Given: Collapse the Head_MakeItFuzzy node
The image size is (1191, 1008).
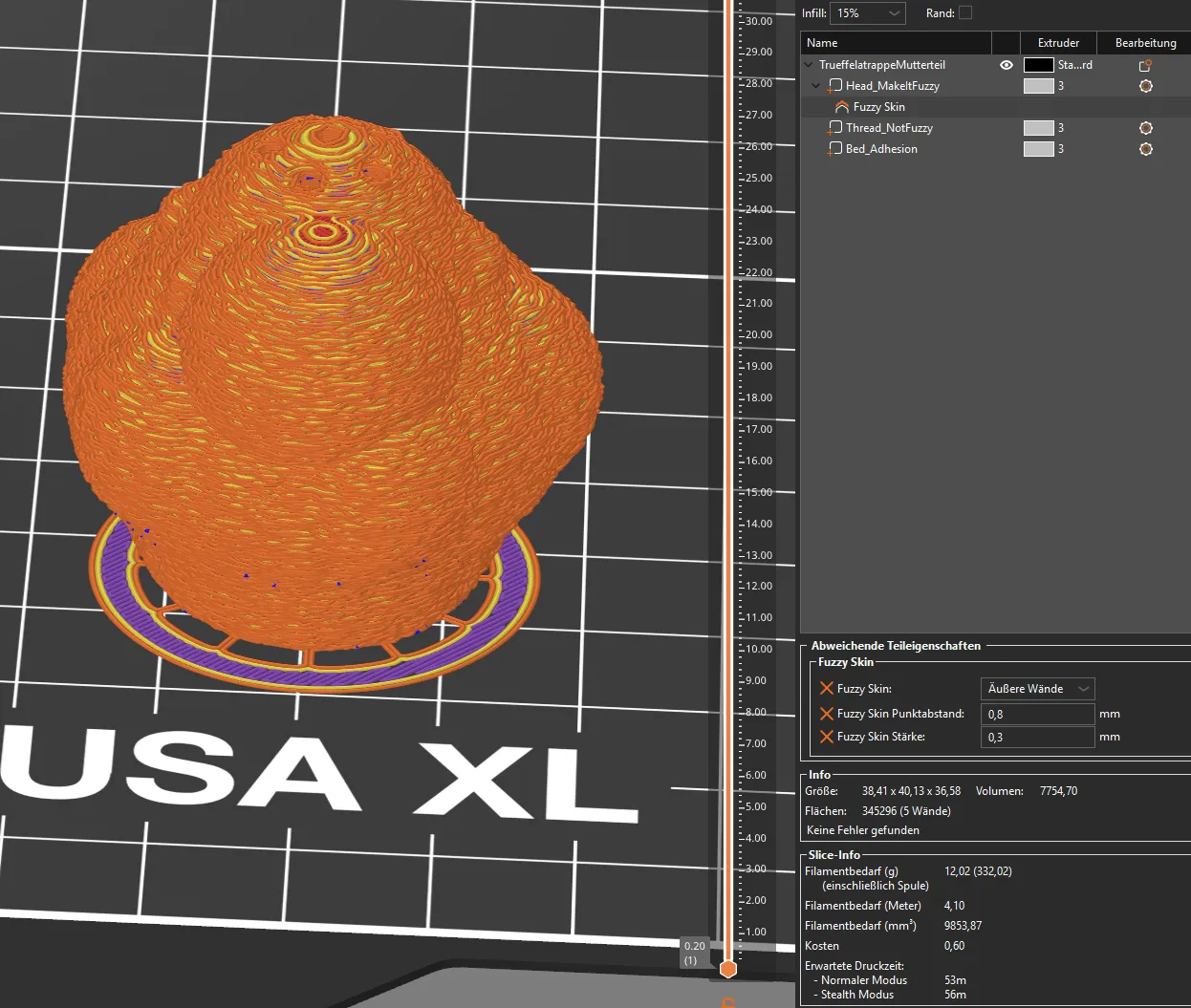Looking at the screenshot, I should (816, 86).
